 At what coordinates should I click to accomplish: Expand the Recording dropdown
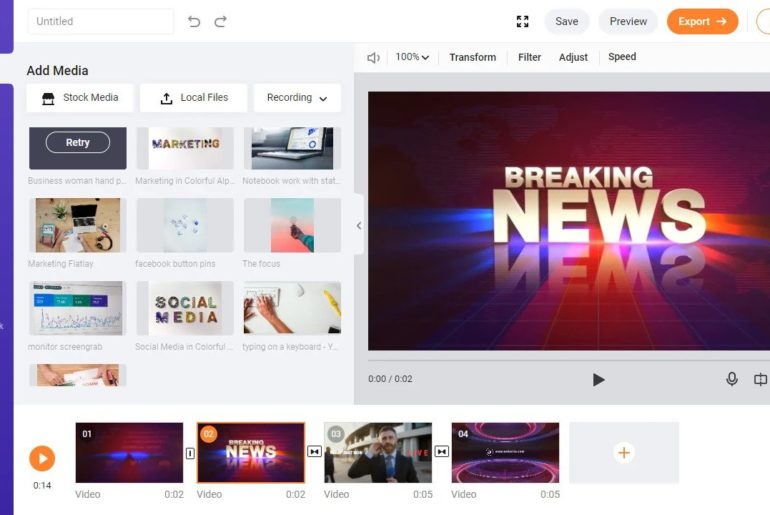click(297, 98)
